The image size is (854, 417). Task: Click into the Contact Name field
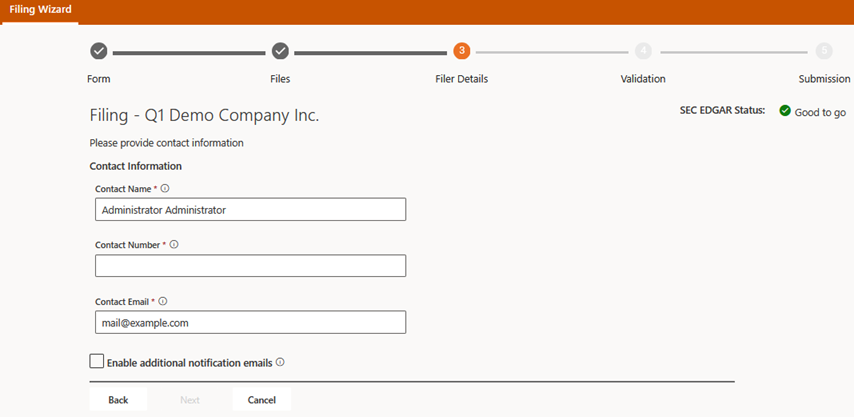coord(251,210)
